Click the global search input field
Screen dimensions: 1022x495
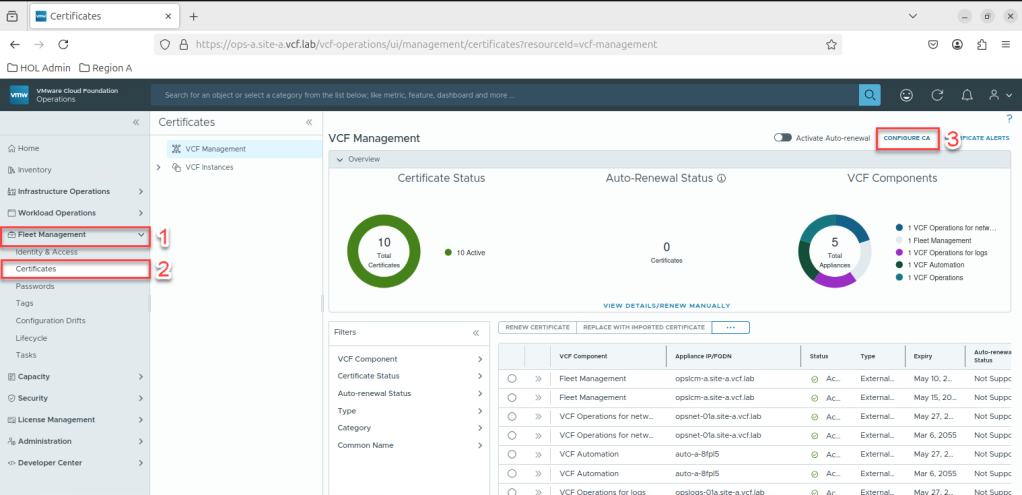click(x=504, y=95)
